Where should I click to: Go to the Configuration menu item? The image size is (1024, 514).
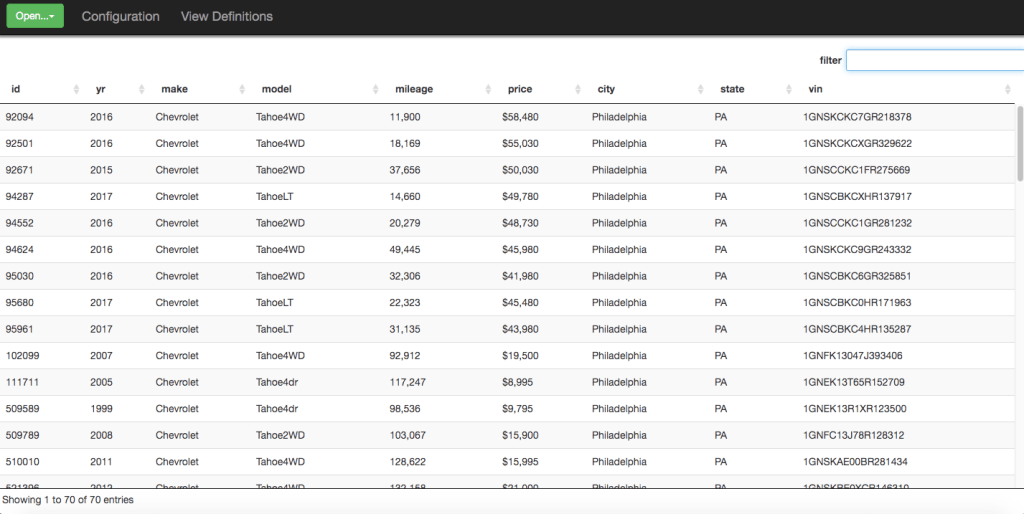coord(120,16)
